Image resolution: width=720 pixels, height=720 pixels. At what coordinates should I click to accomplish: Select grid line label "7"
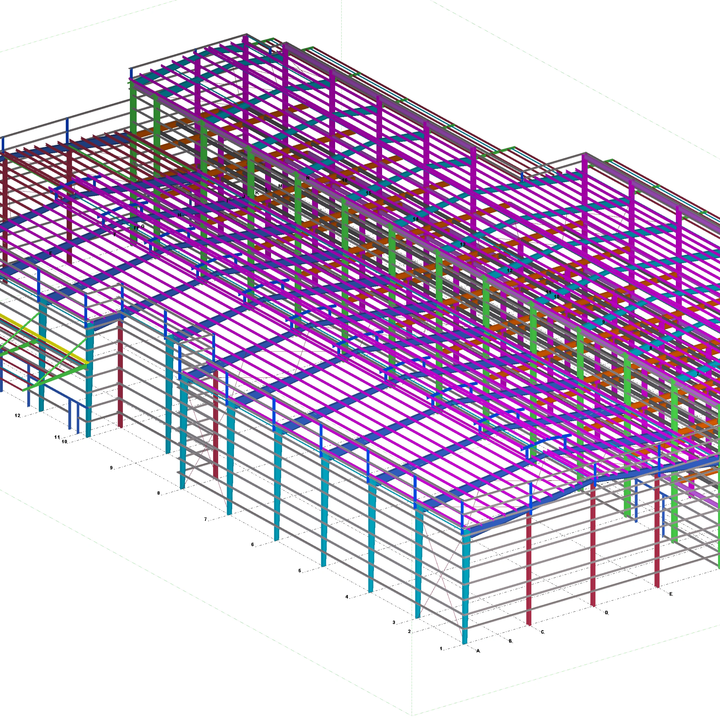pos(206,519)
